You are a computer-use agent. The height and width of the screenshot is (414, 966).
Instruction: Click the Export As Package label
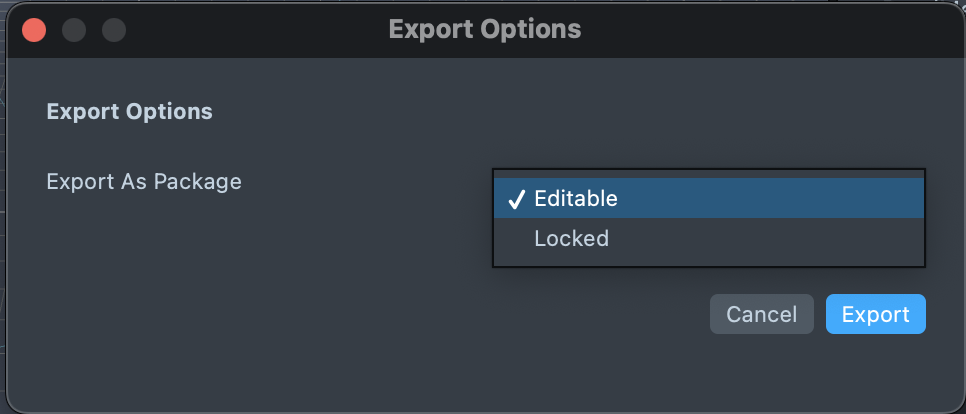(144, 182)
